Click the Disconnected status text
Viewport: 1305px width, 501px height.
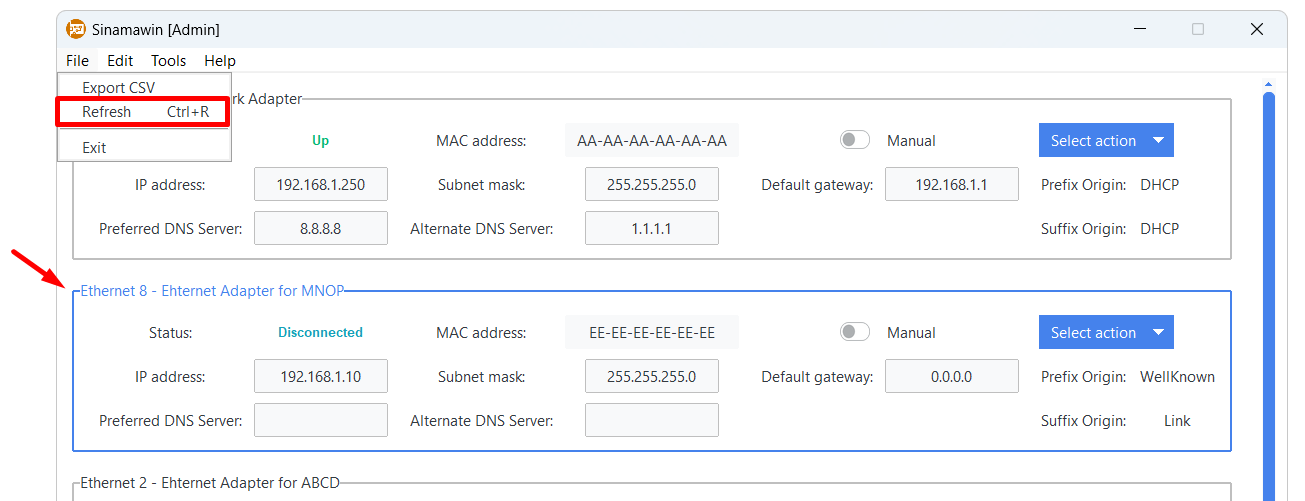[x=320, y=333]
